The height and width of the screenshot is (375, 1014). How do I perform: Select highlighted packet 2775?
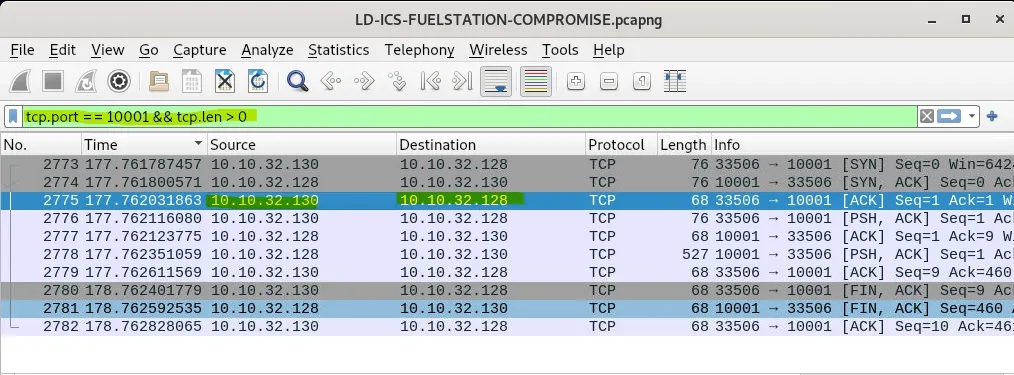(507, 200)
